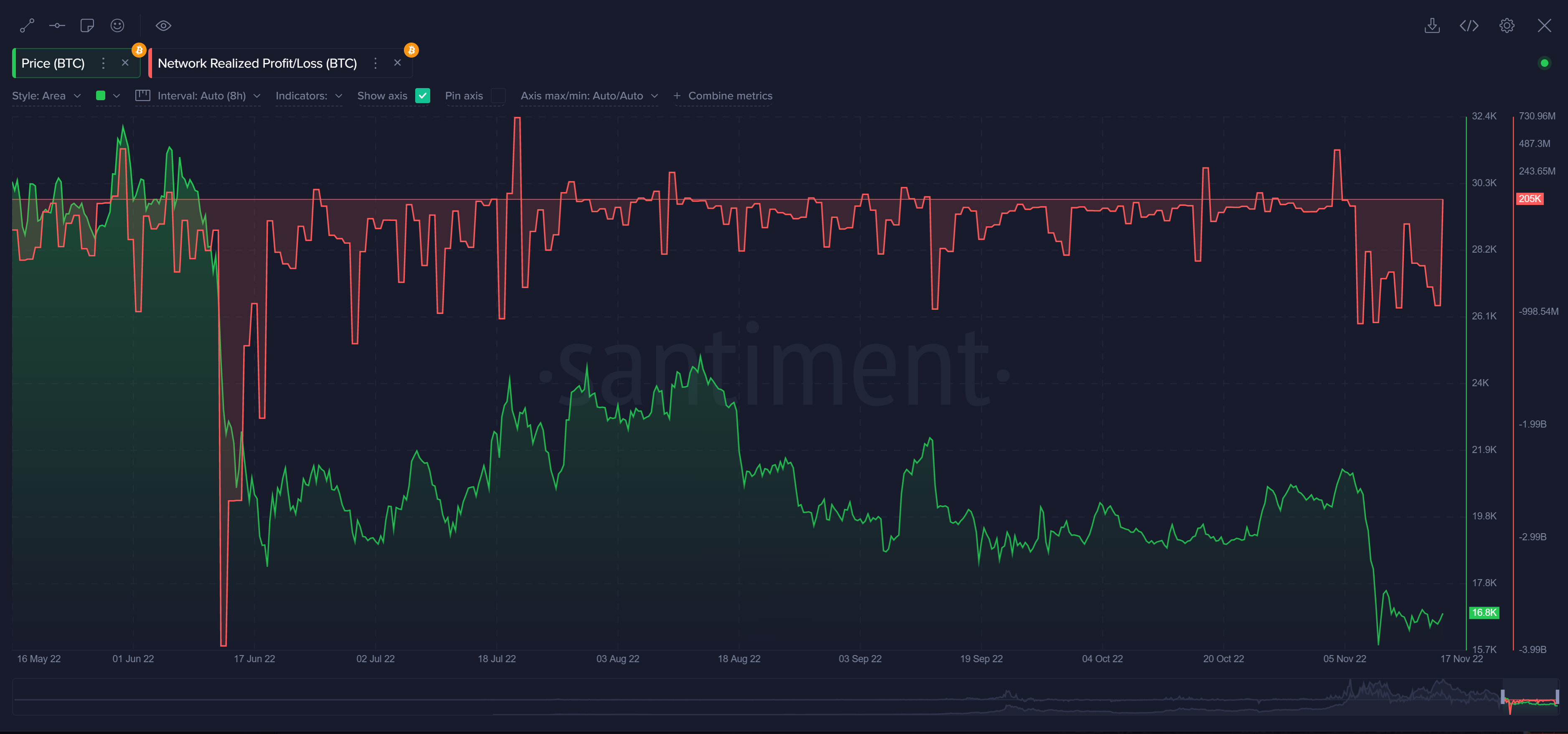Add a sticky note with note icon
Viewport: 1568px width, 734px height.
[x=87, y=25]
